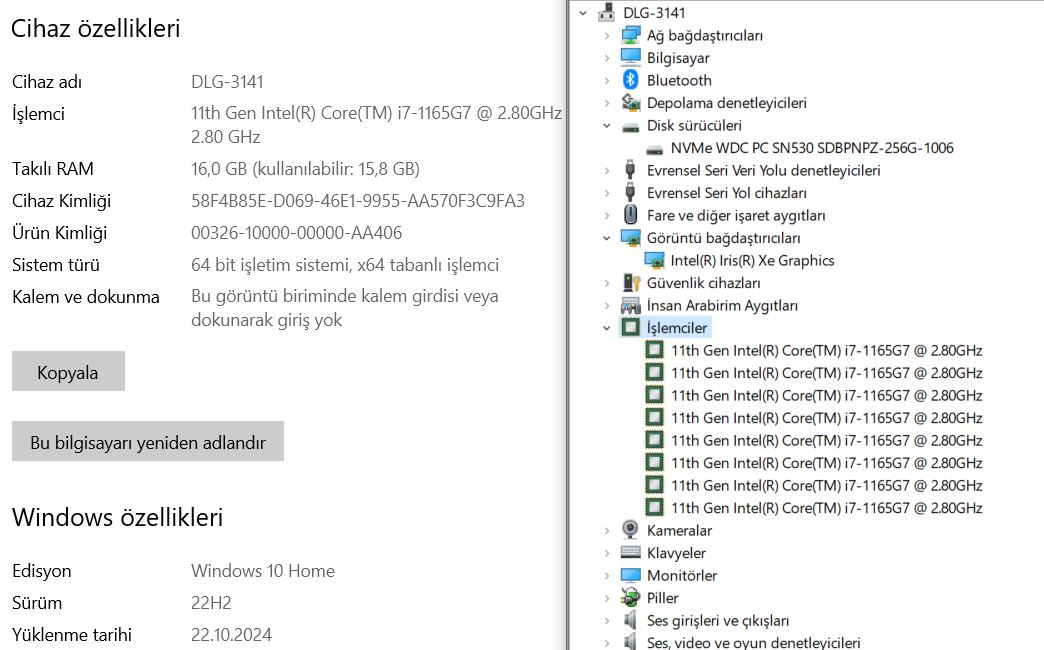1044x650 pixels.
Task: Click the Ürün Kimliği value 00326-10000
Action: pos(296,232)
